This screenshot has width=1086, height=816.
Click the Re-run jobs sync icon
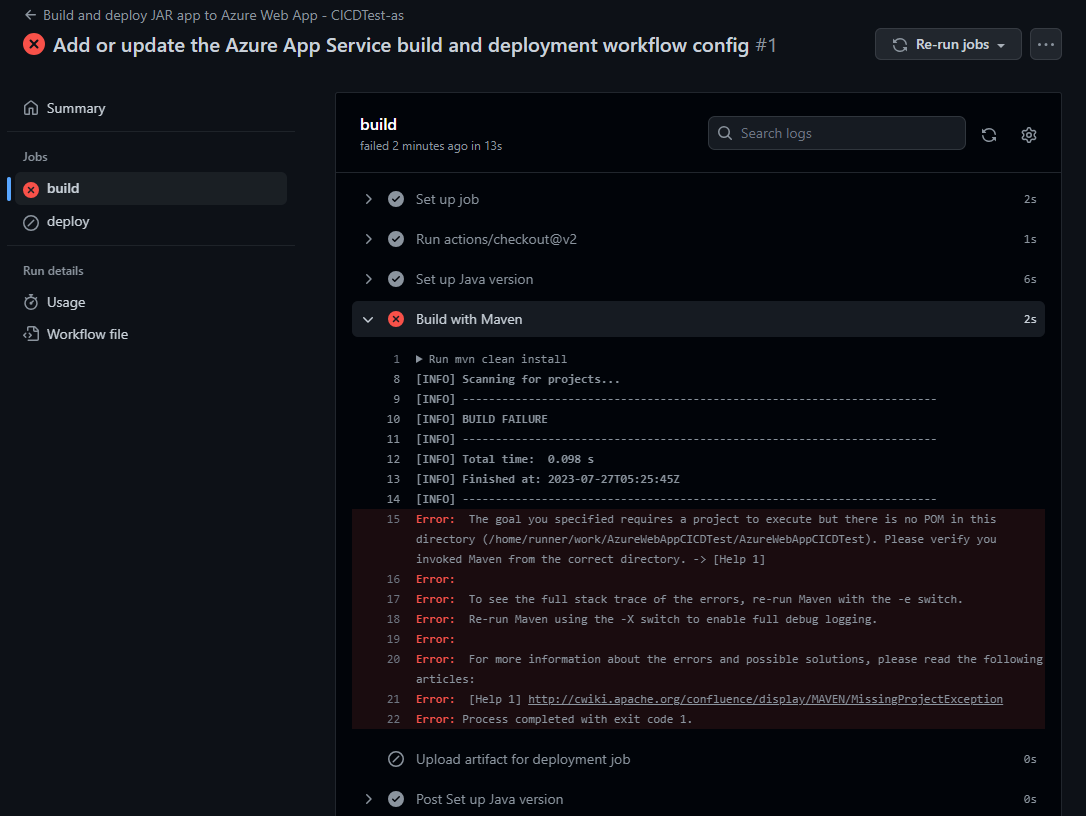(900, 44)
